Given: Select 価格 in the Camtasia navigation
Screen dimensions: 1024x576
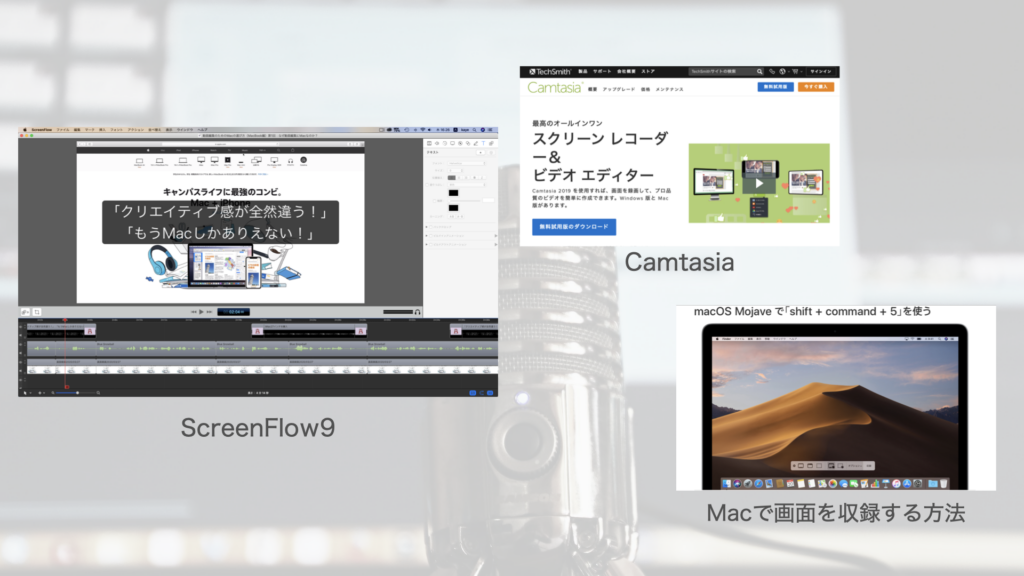Looking at the screenshot, I should point(646,88).
